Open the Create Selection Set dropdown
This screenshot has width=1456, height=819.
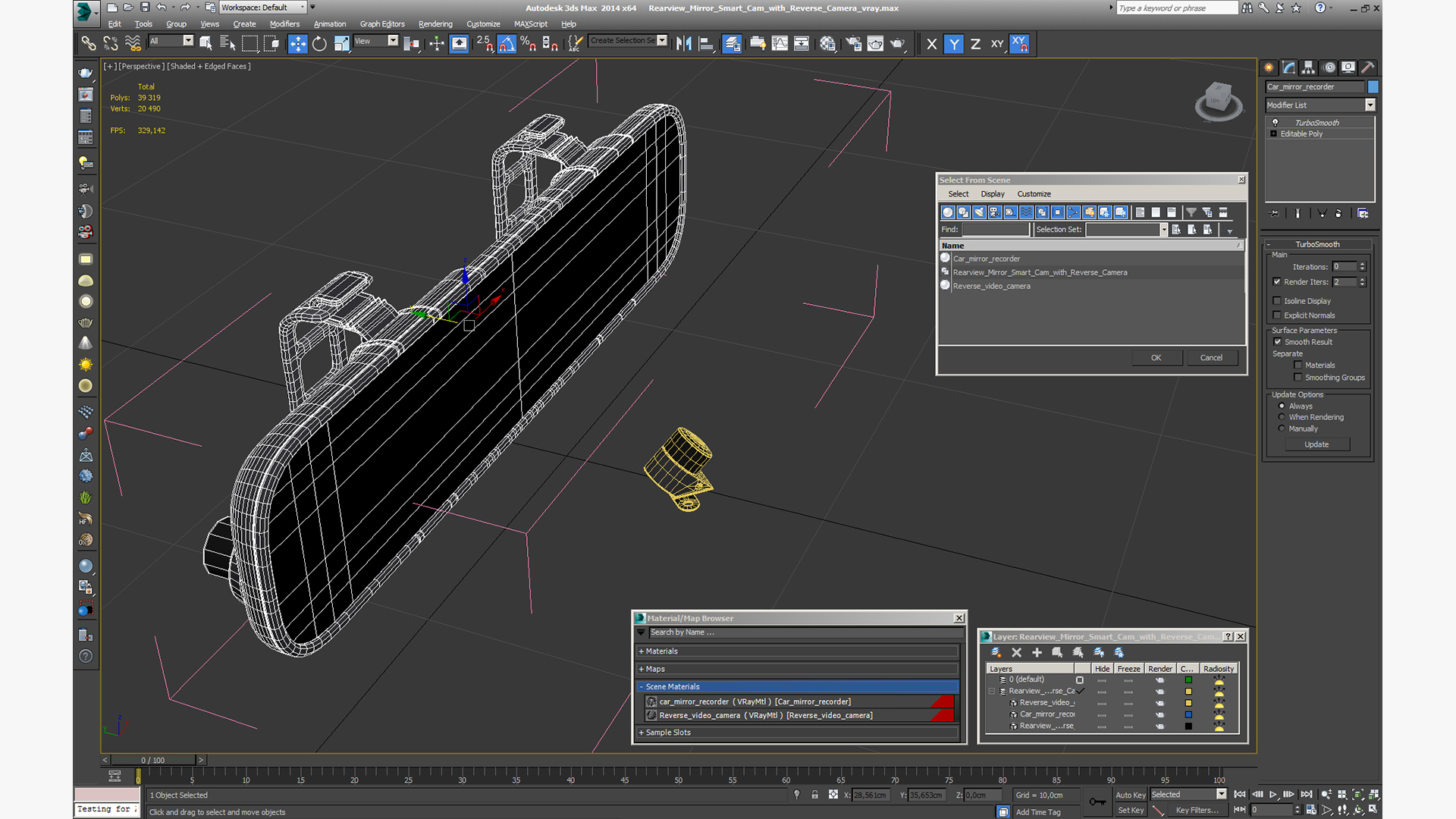(662, 40)
